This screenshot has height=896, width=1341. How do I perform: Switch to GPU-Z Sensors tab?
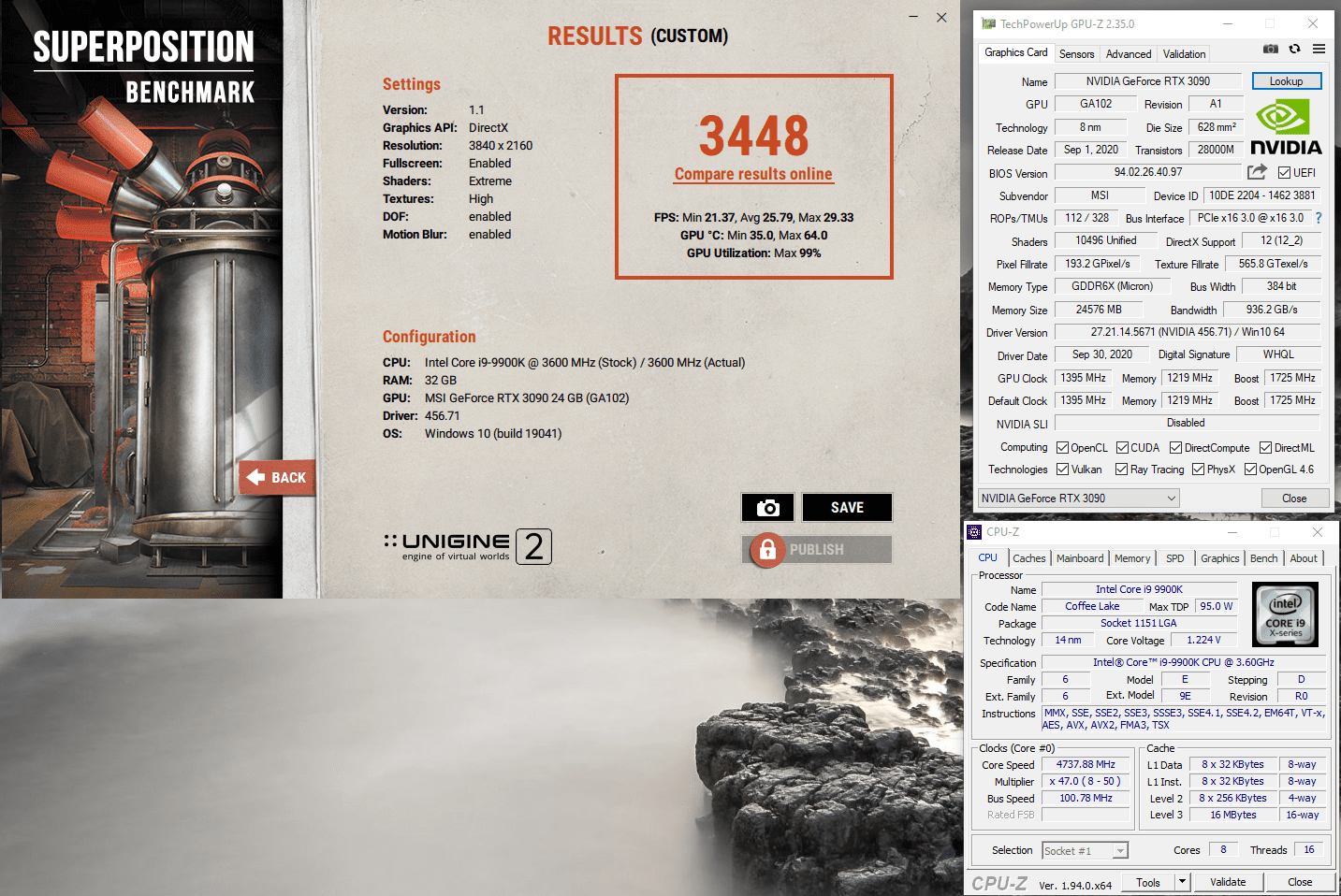(x=1076, y=54)
